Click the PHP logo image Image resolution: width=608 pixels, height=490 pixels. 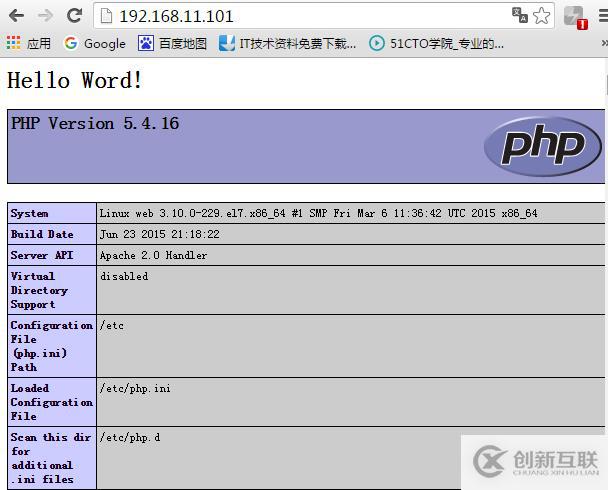point(543,147)
